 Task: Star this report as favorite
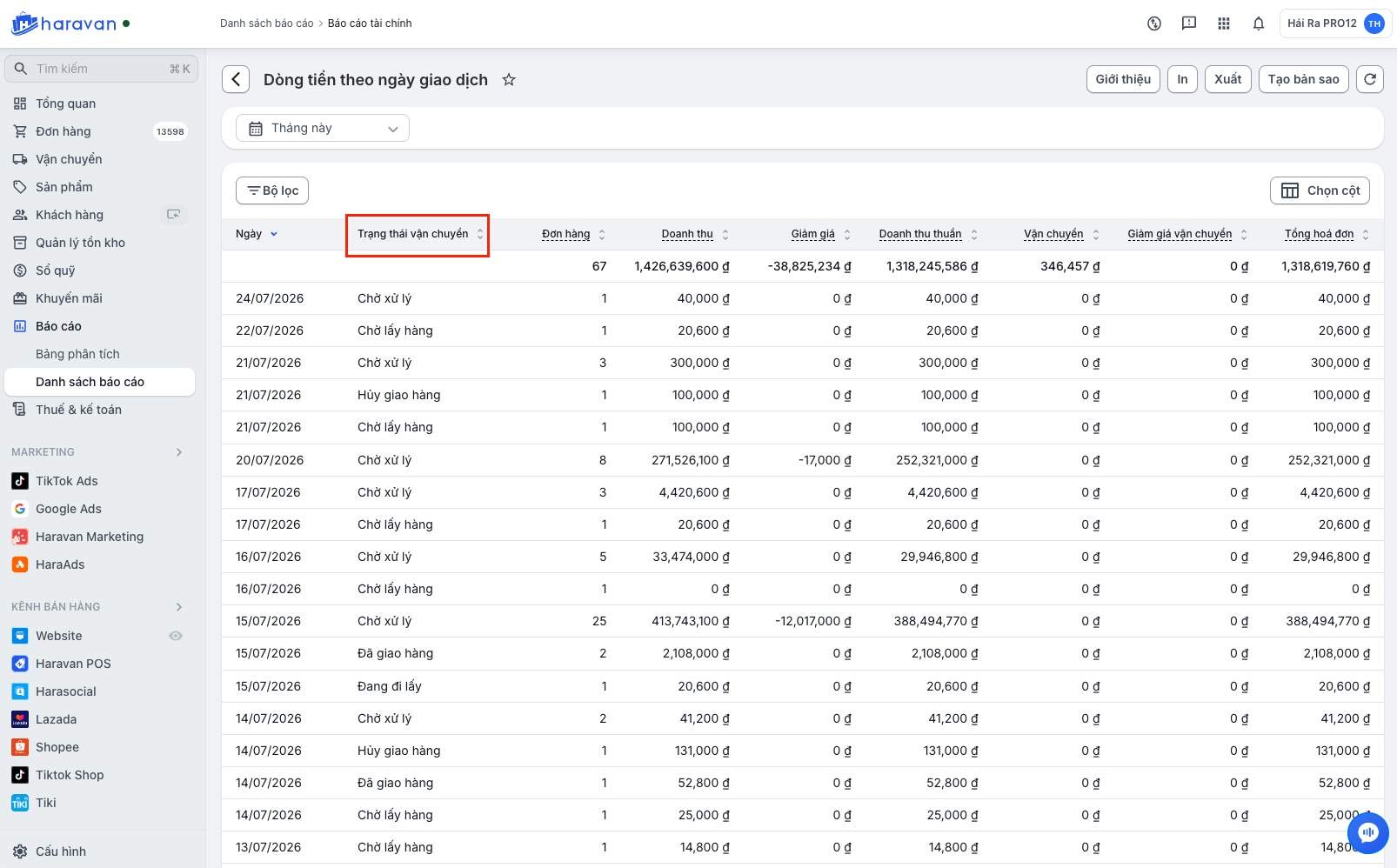pyautogui.click(x=509, y=80)
